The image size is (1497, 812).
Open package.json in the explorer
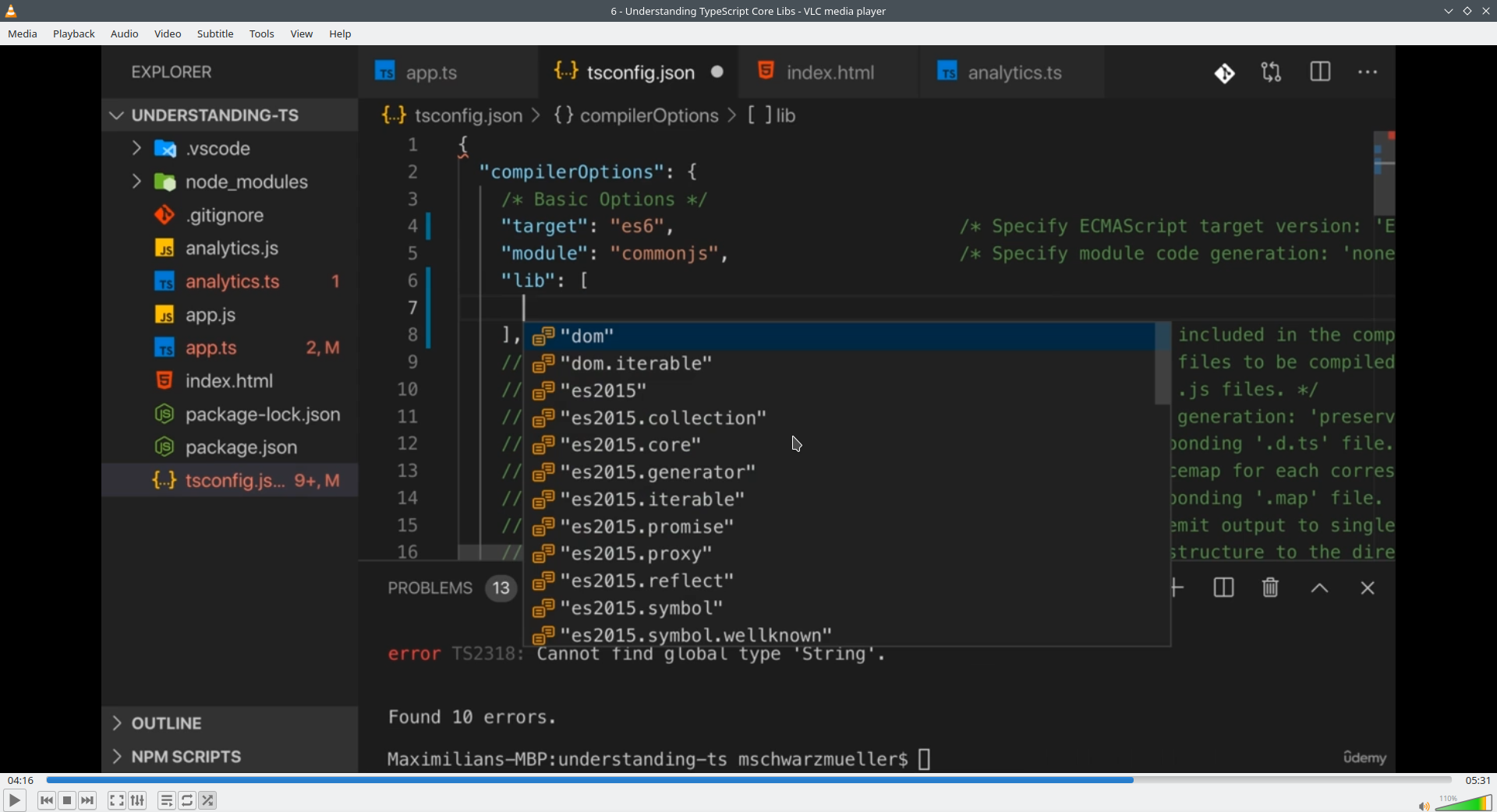tap(229, 447)
